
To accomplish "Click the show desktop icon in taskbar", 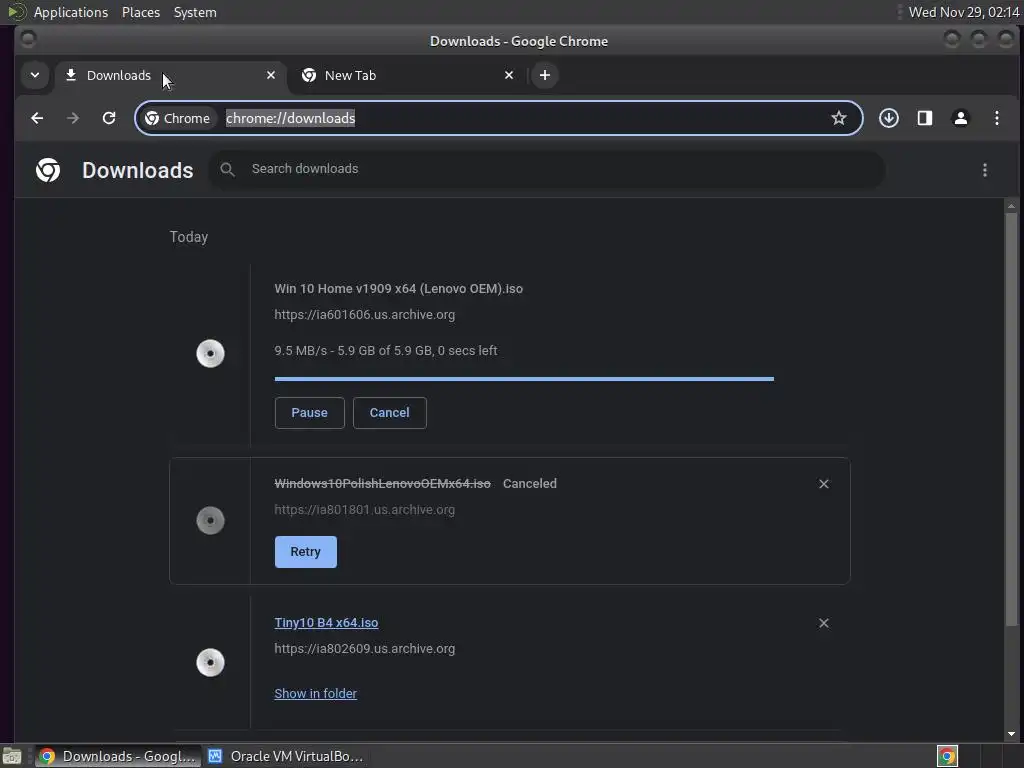I will 12,756.
